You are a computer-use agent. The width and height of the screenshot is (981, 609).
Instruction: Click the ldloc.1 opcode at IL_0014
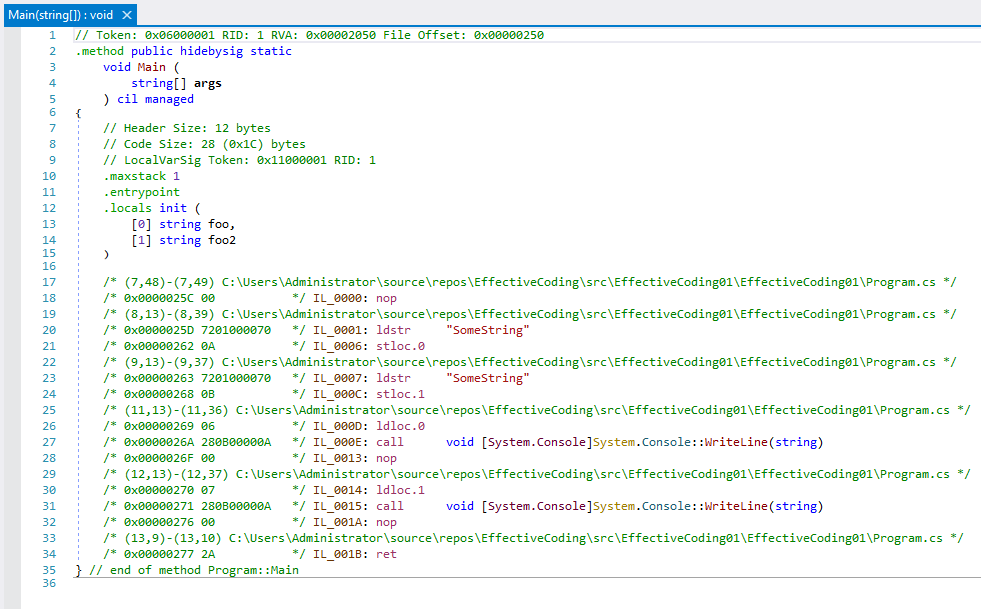coord(401,490)
